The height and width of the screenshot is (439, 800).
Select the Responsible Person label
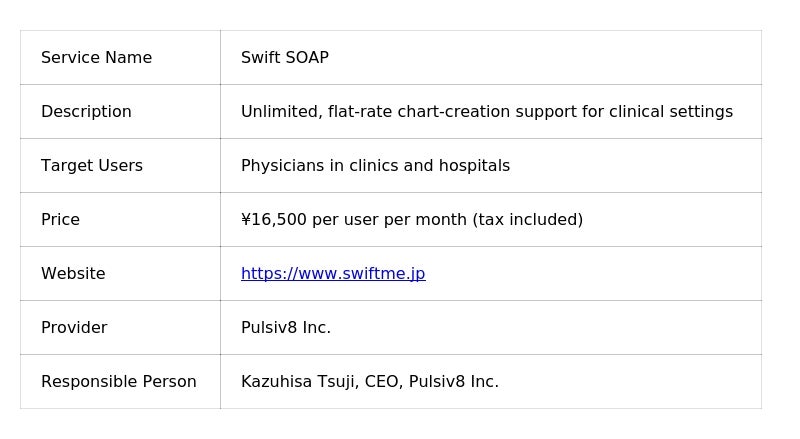pos(118,382)
